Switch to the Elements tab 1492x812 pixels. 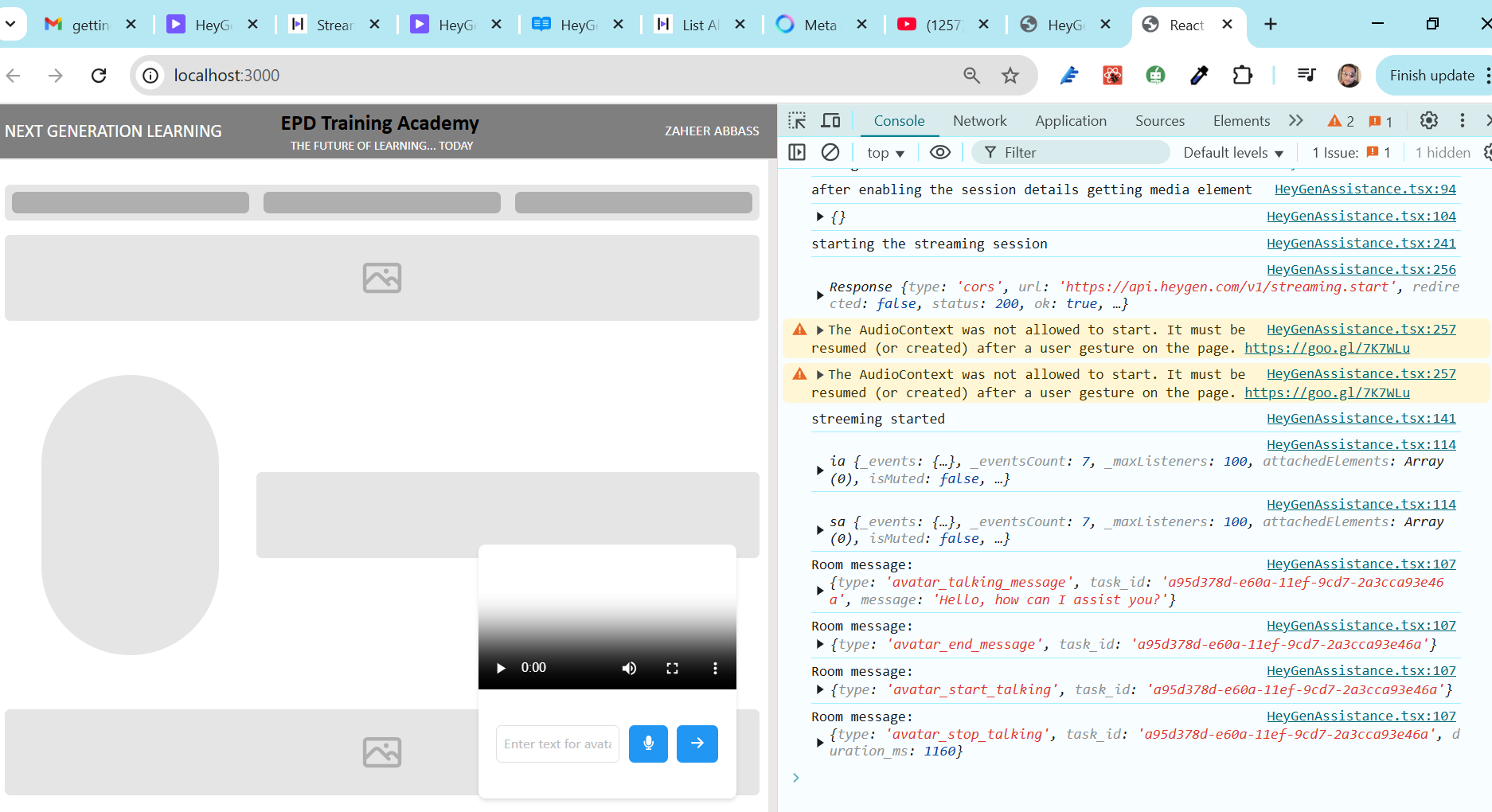(1241, 121)
